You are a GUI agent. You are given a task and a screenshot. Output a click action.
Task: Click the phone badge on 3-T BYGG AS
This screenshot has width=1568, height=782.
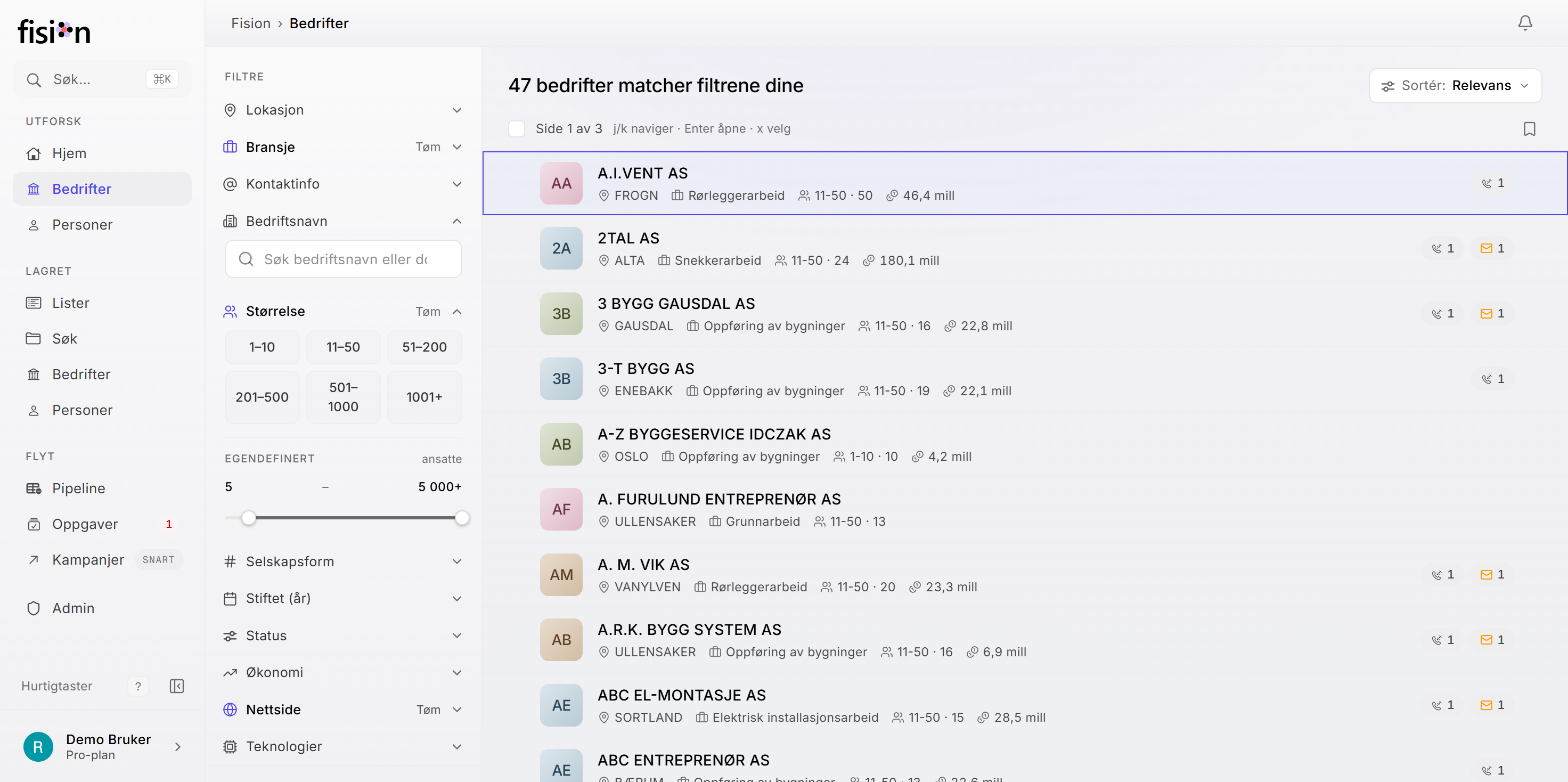[x=1493, y=379]
